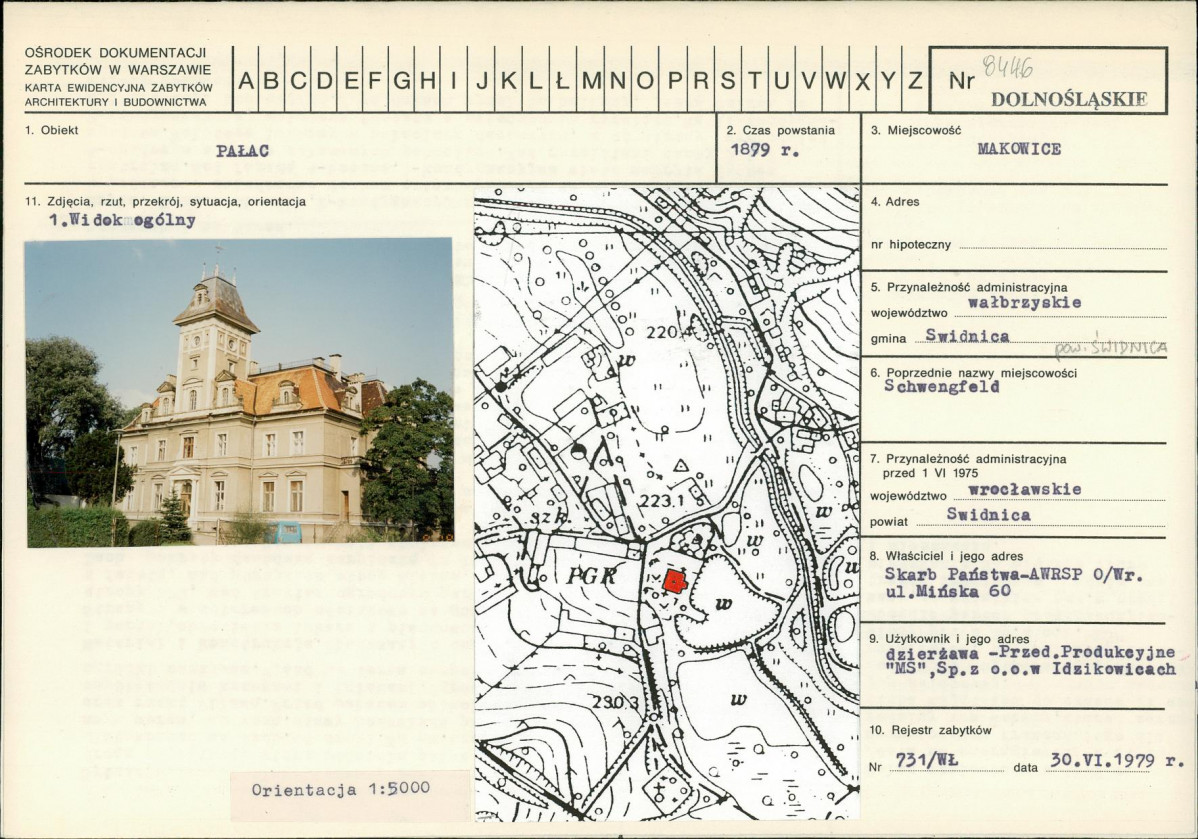Screen dimensions: 1198x839
Task: Click letter box Ł in alphabet index
Action: 562,79
